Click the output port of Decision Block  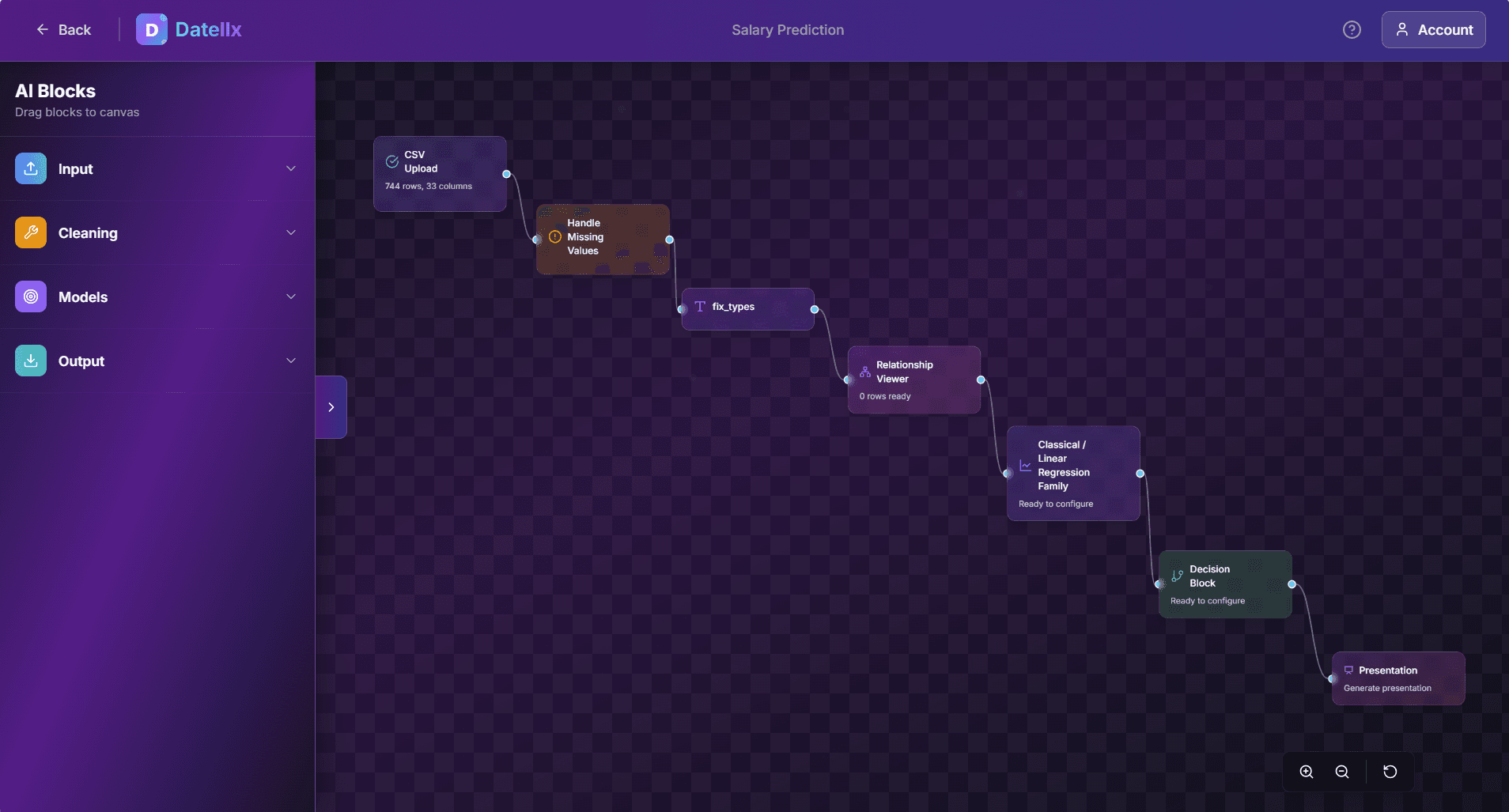pyautogui.click(x=1291, y=584)
